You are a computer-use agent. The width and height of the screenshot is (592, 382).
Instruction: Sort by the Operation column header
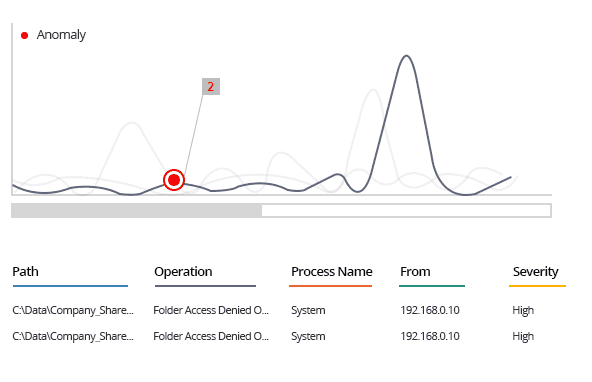click(x=183, y=271)
